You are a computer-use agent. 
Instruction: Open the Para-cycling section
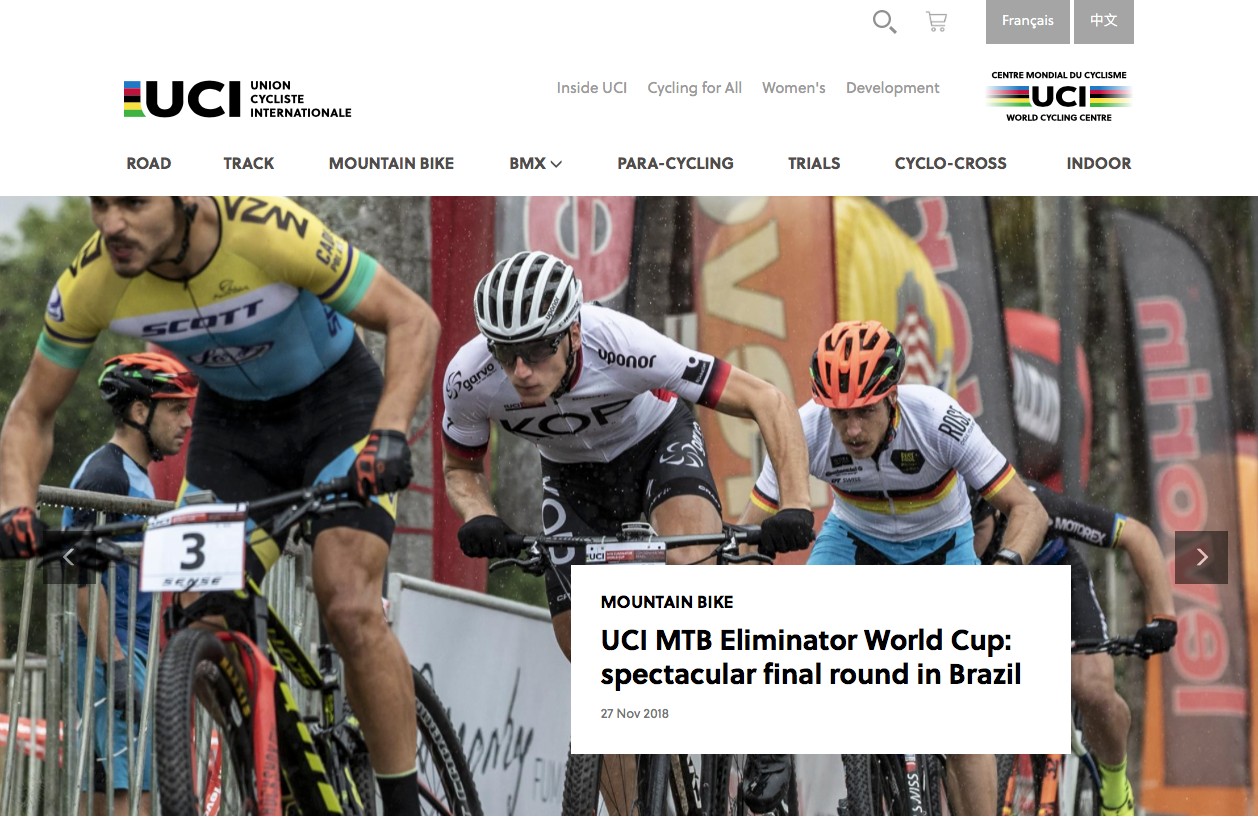pyautogui.click(x=675, y=163)
